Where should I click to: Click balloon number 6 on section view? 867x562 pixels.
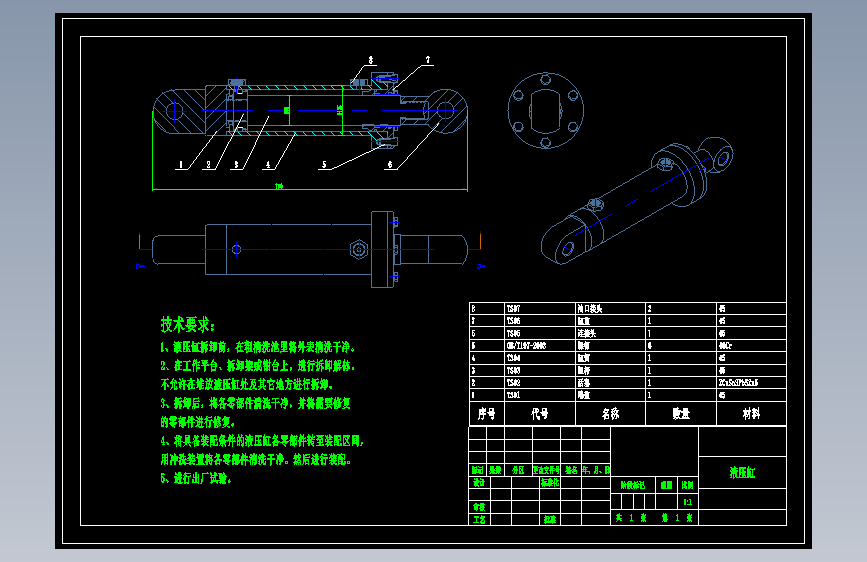coord(390,164)
